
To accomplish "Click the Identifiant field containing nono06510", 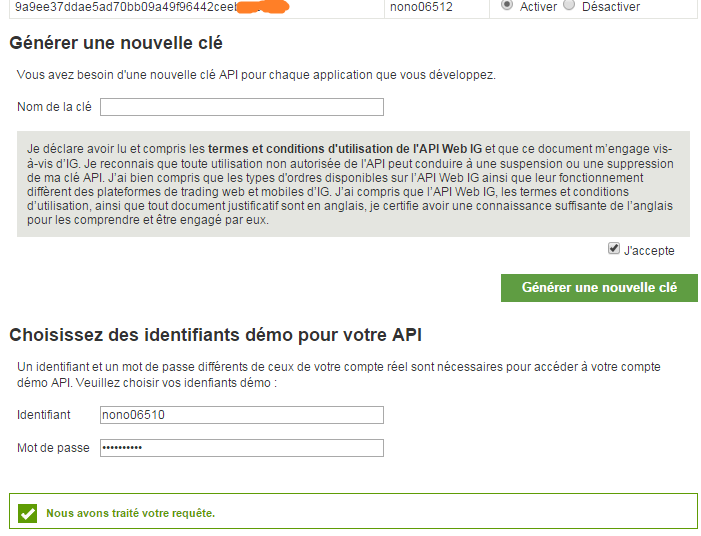I will pyautogui.click(x=242, y=415).
